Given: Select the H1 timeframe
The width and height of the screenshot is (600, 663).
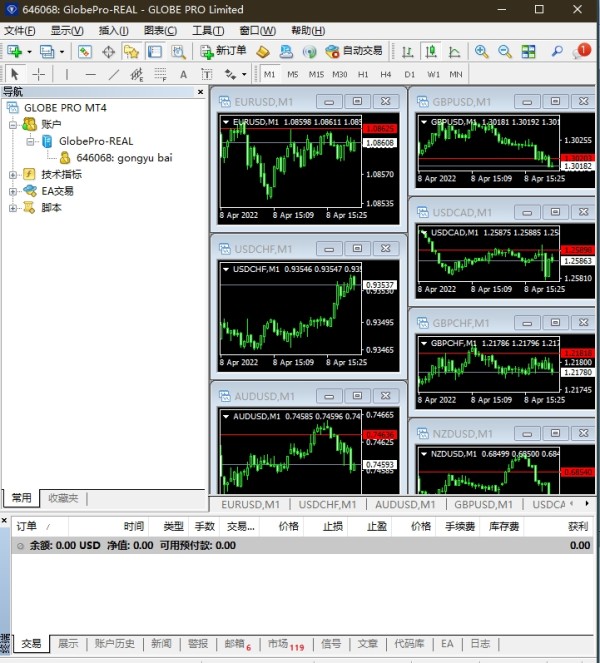Looking at the screenshot, I should pyautogui.click(x=363, y=74).
